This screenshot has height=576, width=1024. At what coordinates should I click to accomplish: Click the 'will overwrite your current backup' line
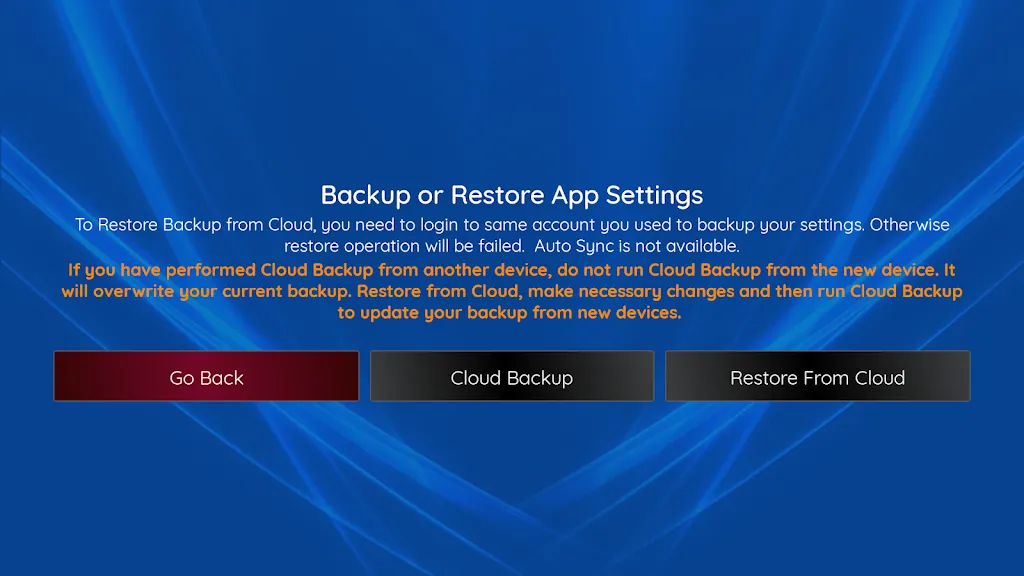[x=512, y=291]
